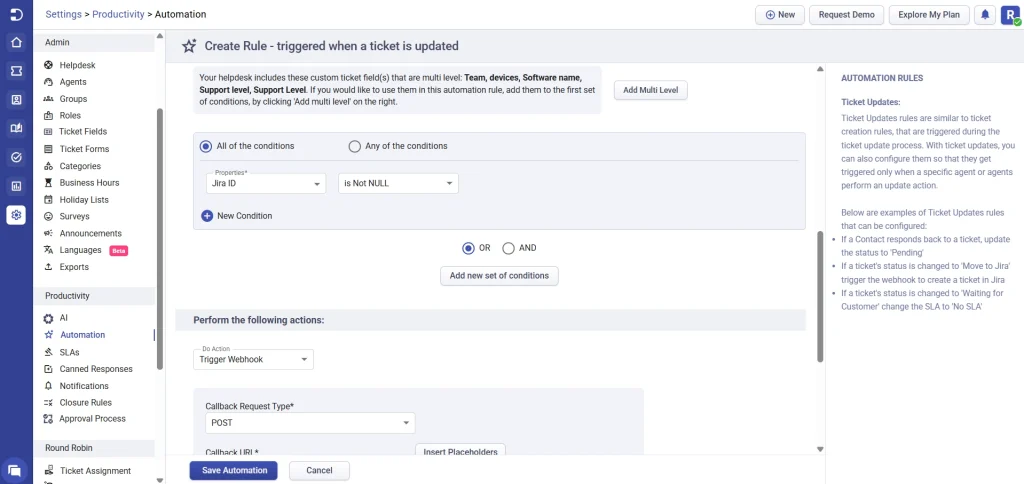The width and height of the screenshot is (1024, 484).
Task: Click Add Multi Level button
Action: click(x=650, y=90)
